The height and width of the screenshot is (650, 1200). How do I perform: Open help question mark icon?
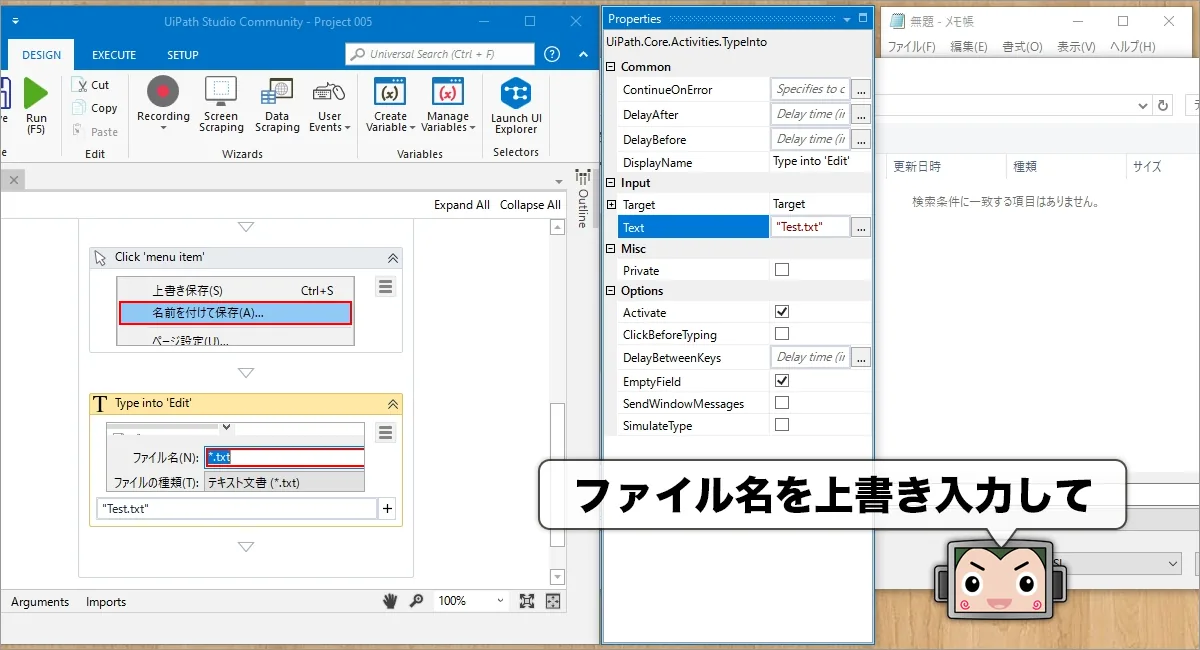552,54
